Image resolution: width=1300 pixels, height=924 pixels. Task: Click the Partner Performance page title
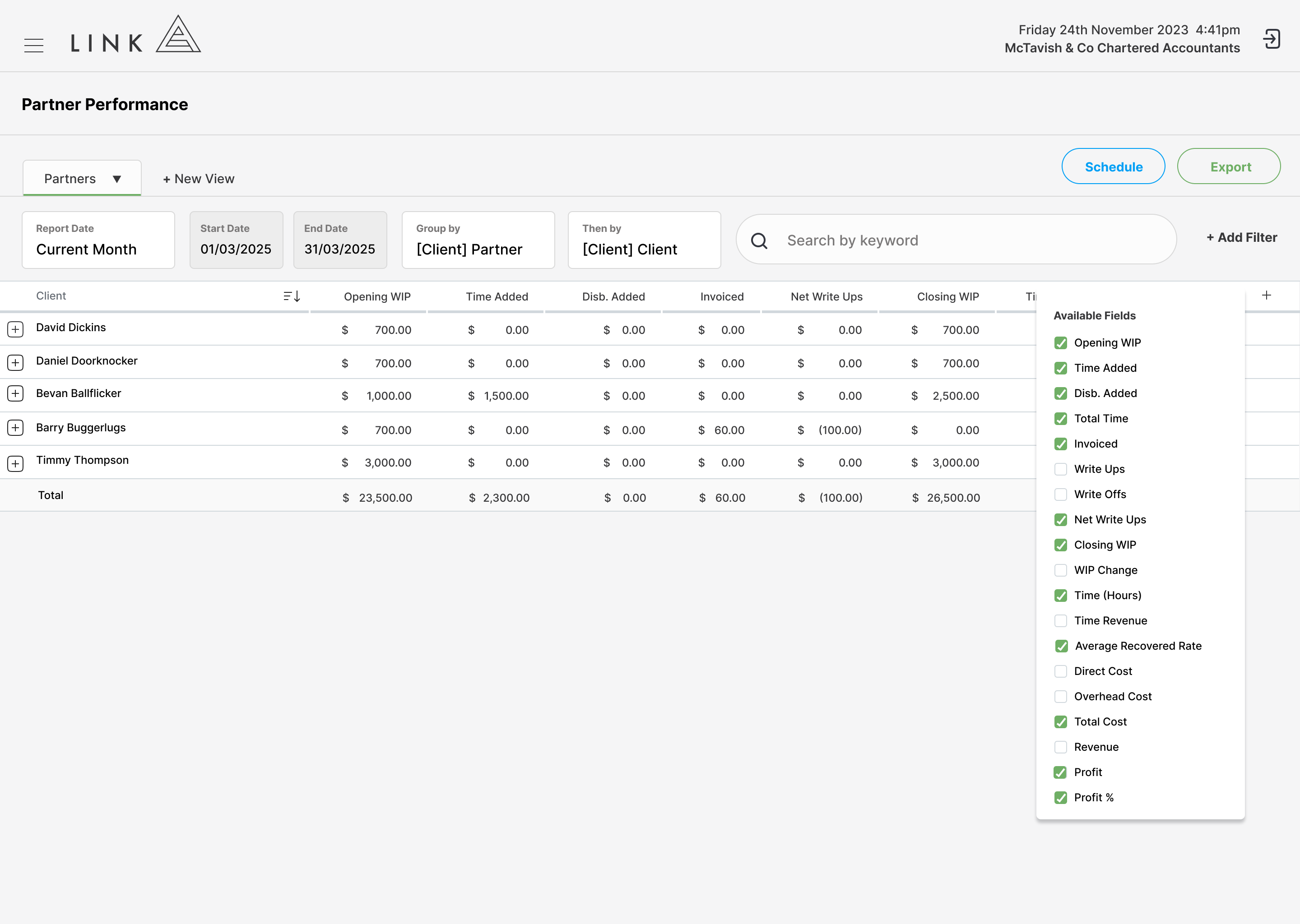[x=105, y=104]
